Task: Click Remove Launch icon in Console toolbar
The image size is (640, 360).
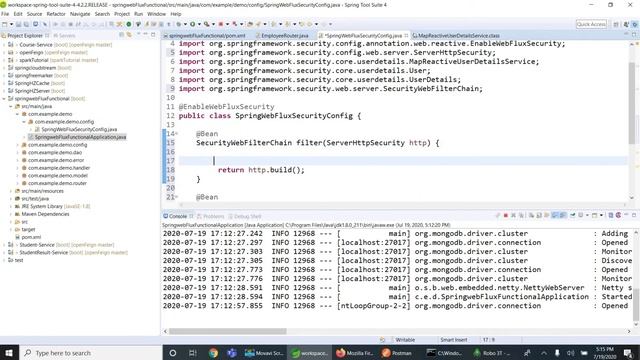Action: [x=513, y=216]
